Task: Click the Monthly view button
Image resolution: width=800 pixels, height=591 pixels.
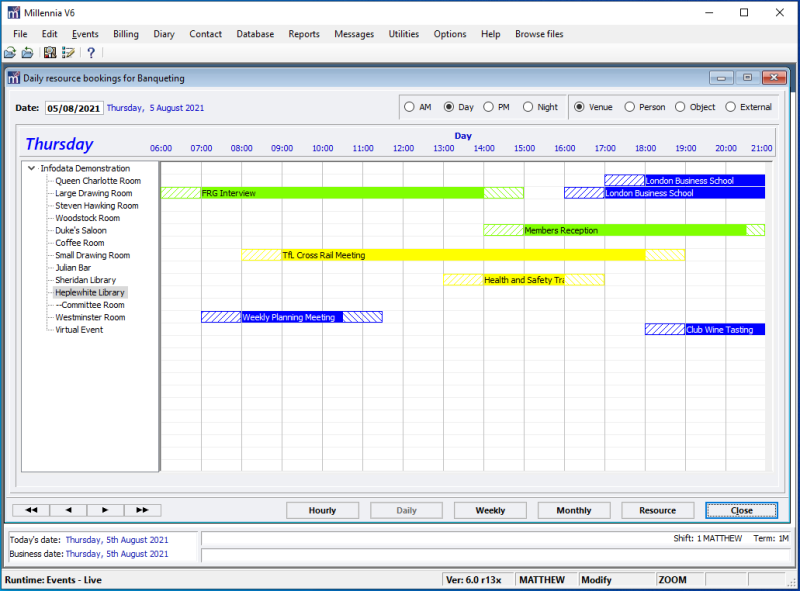Action: [574, 510]
